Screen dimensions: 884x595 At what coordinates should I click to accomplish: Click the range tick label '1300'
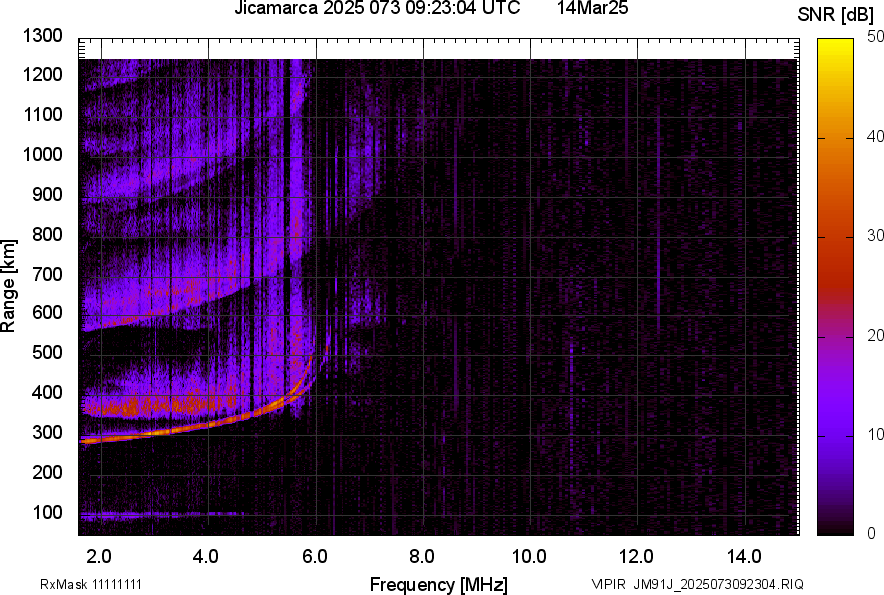(x=42, y=36)
